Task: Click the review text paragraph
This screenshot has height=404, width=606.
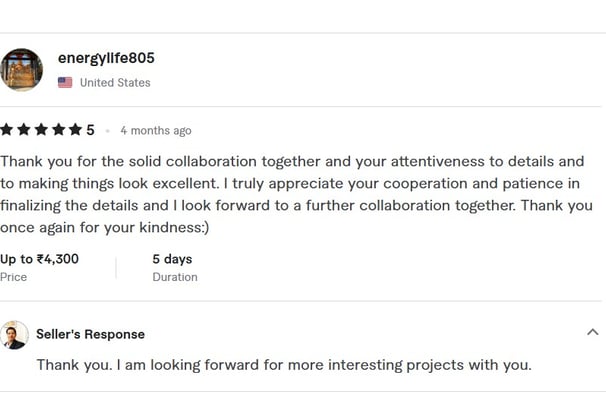Action: pyautogui.click(x=296, y=194)
